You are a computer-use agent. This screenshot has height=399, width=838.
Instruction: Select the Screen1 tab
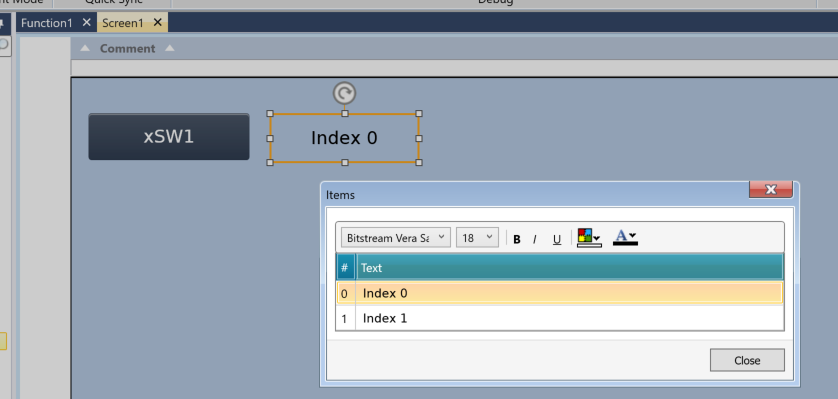[123, 23]
